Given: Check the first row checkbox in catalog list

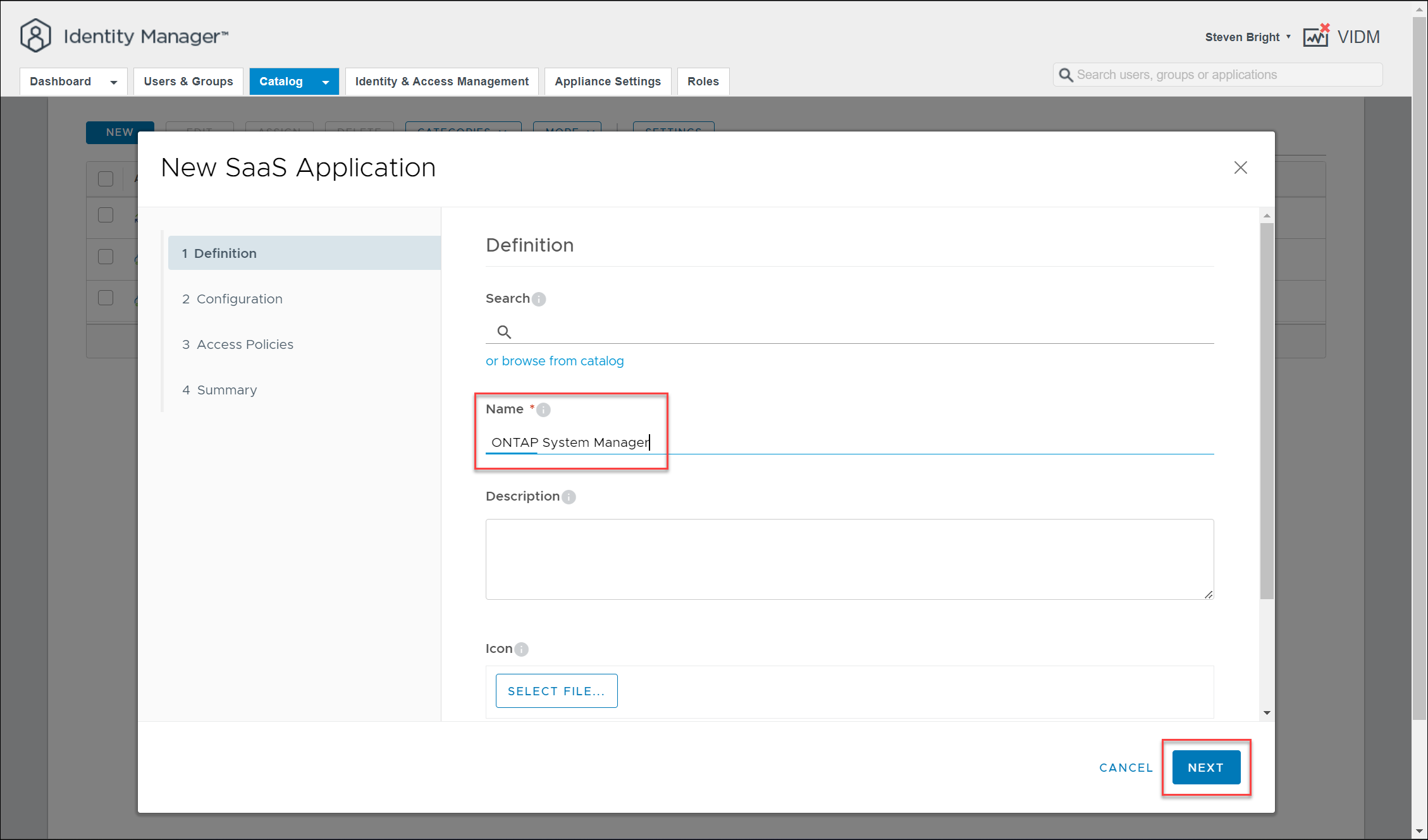Looking at the screenshot, I should [106, 215].
